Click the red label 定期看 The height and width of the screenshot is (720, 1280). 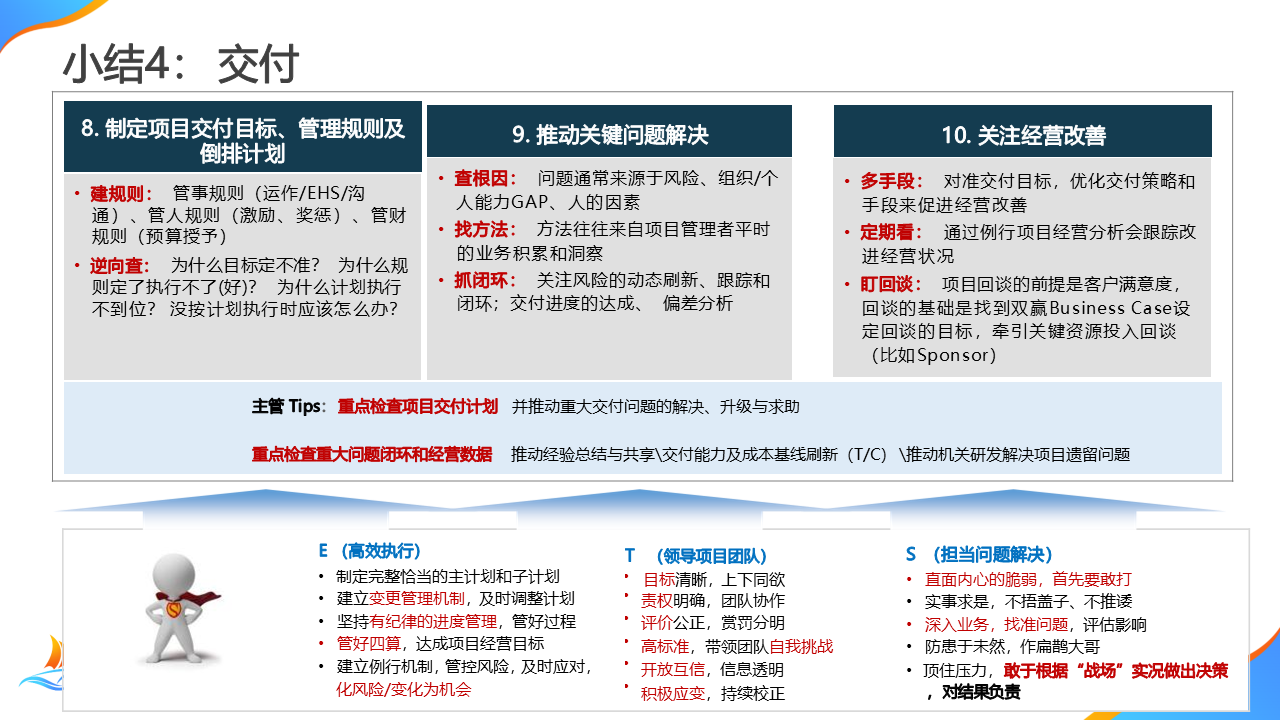point(893,232)
